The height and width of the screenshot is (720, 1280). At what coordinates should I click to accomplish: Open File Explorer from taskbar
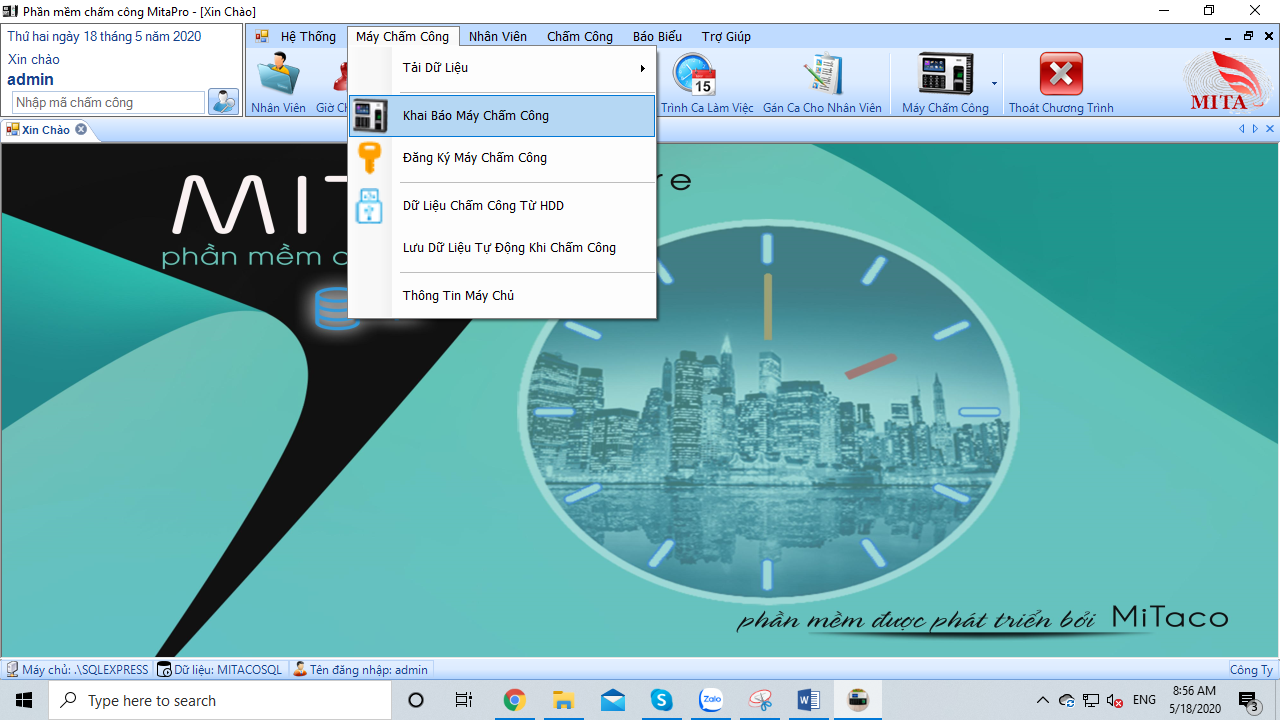tap(563, 700)
